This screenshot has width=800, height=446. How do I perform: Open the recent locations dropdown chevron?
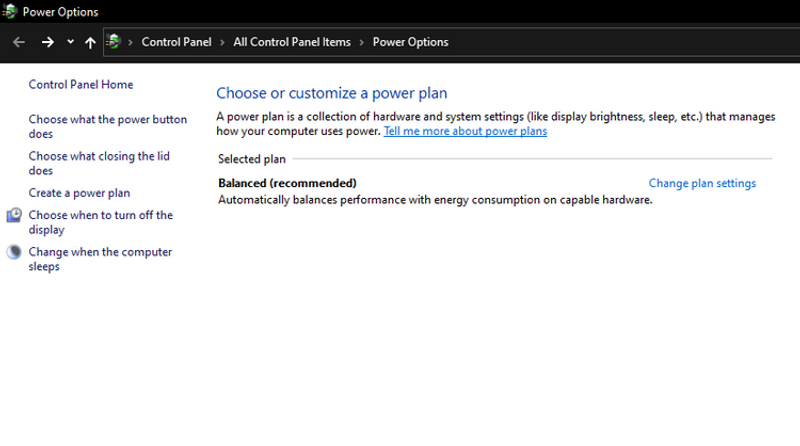click(x=70, y=42)
